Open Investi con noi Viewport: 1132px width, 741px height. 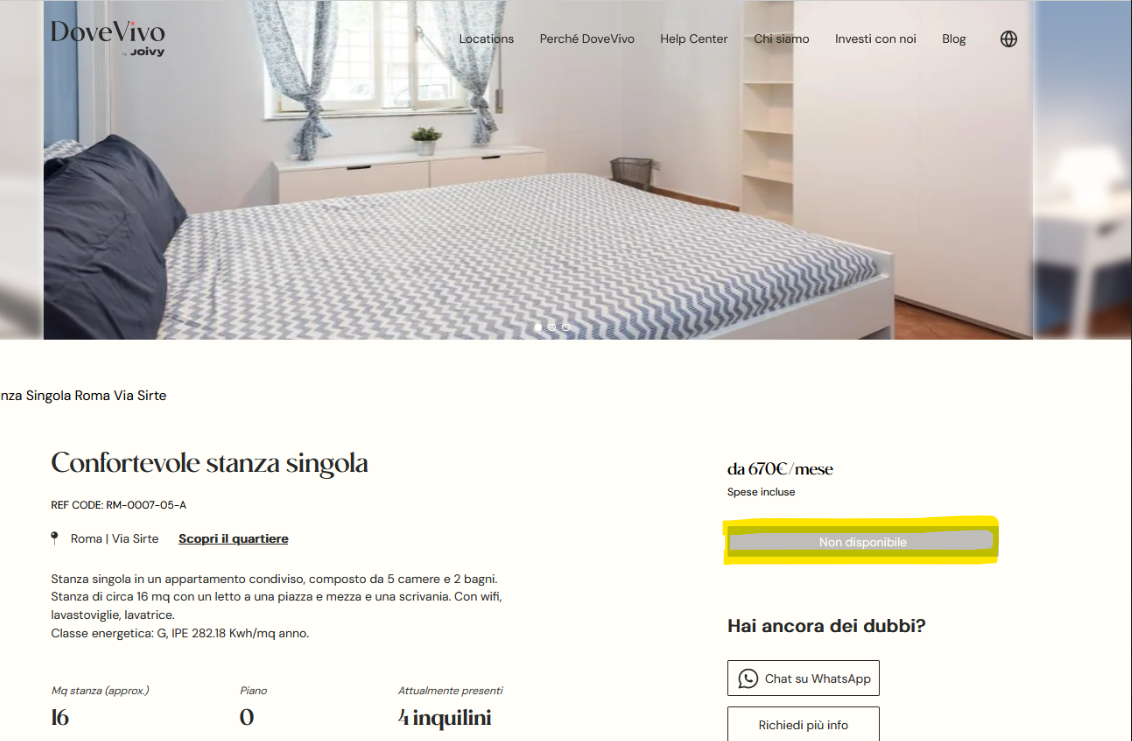pos(876,39)
